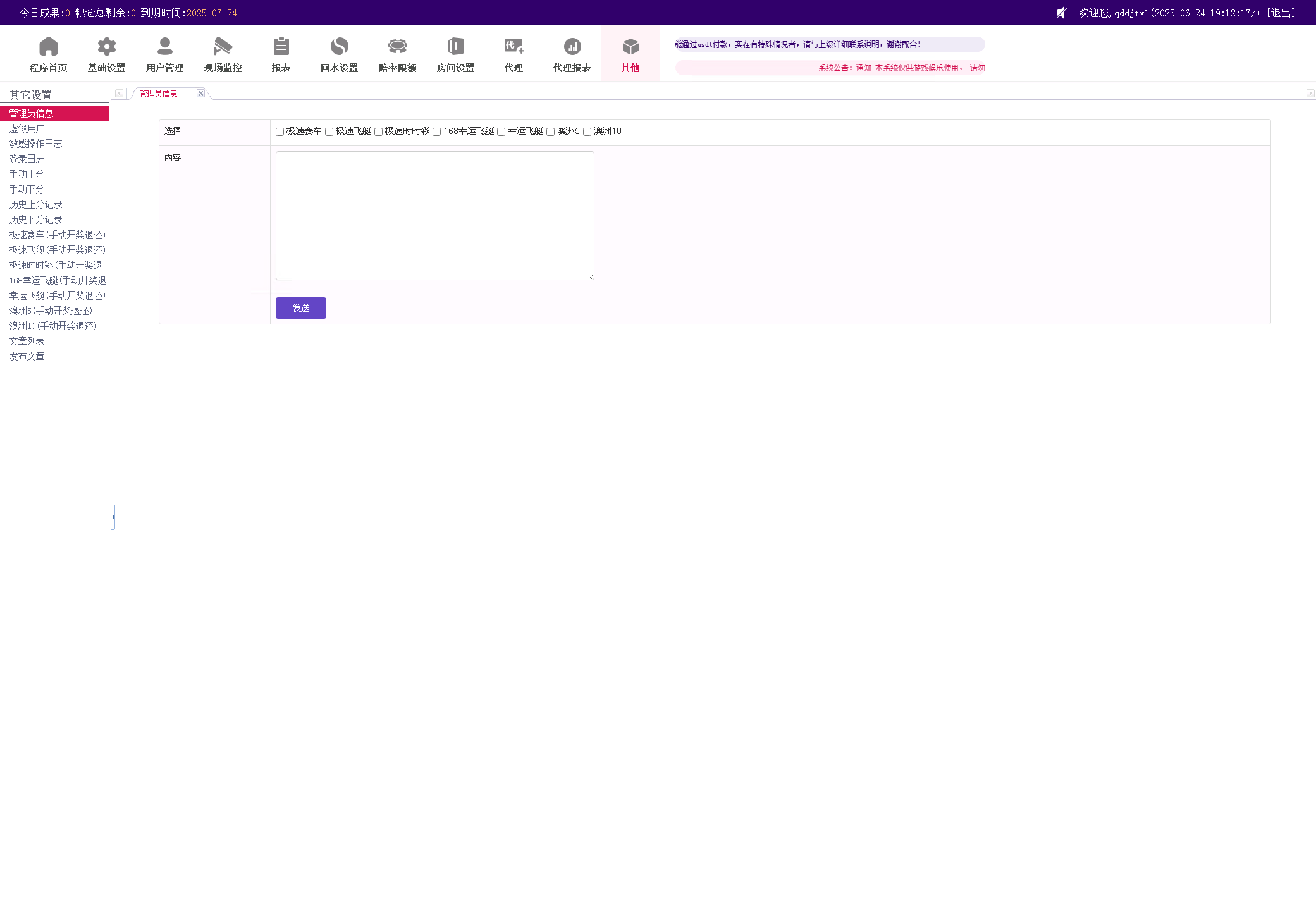
Task: Go to 用户管理 user icon
Action: pyautogui.click(x=164, y=47)
